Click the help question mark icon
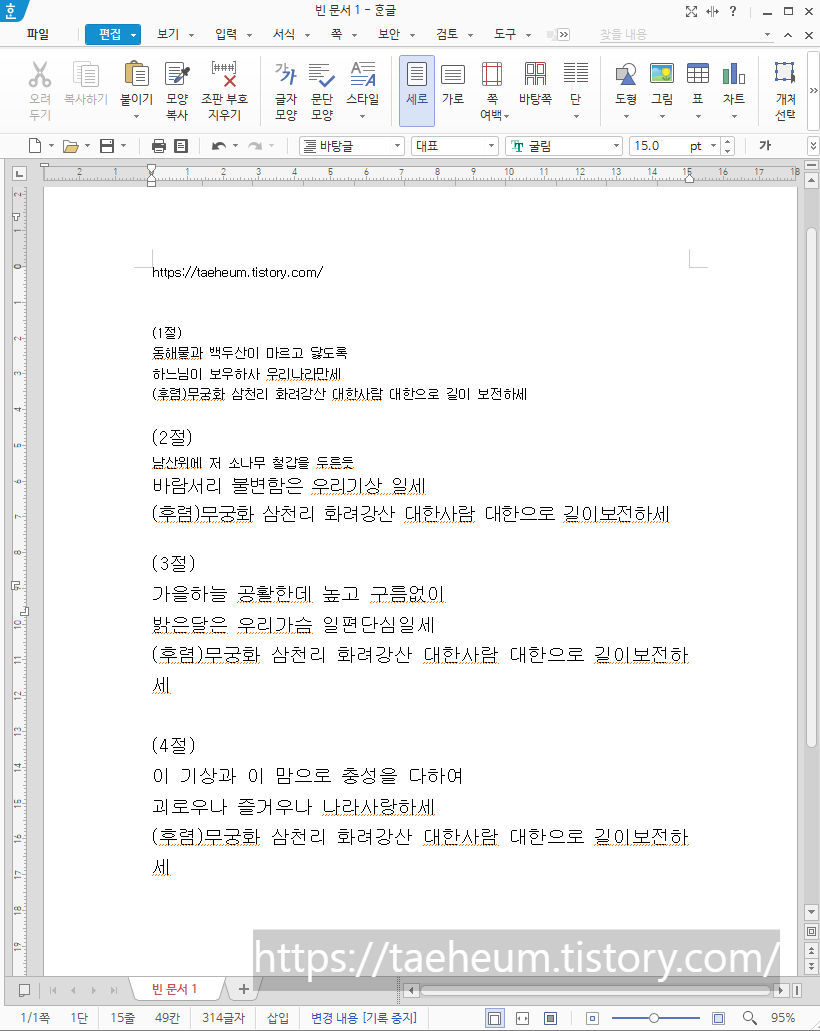This screenshot has height=1031, width=820. coord(733,11)
